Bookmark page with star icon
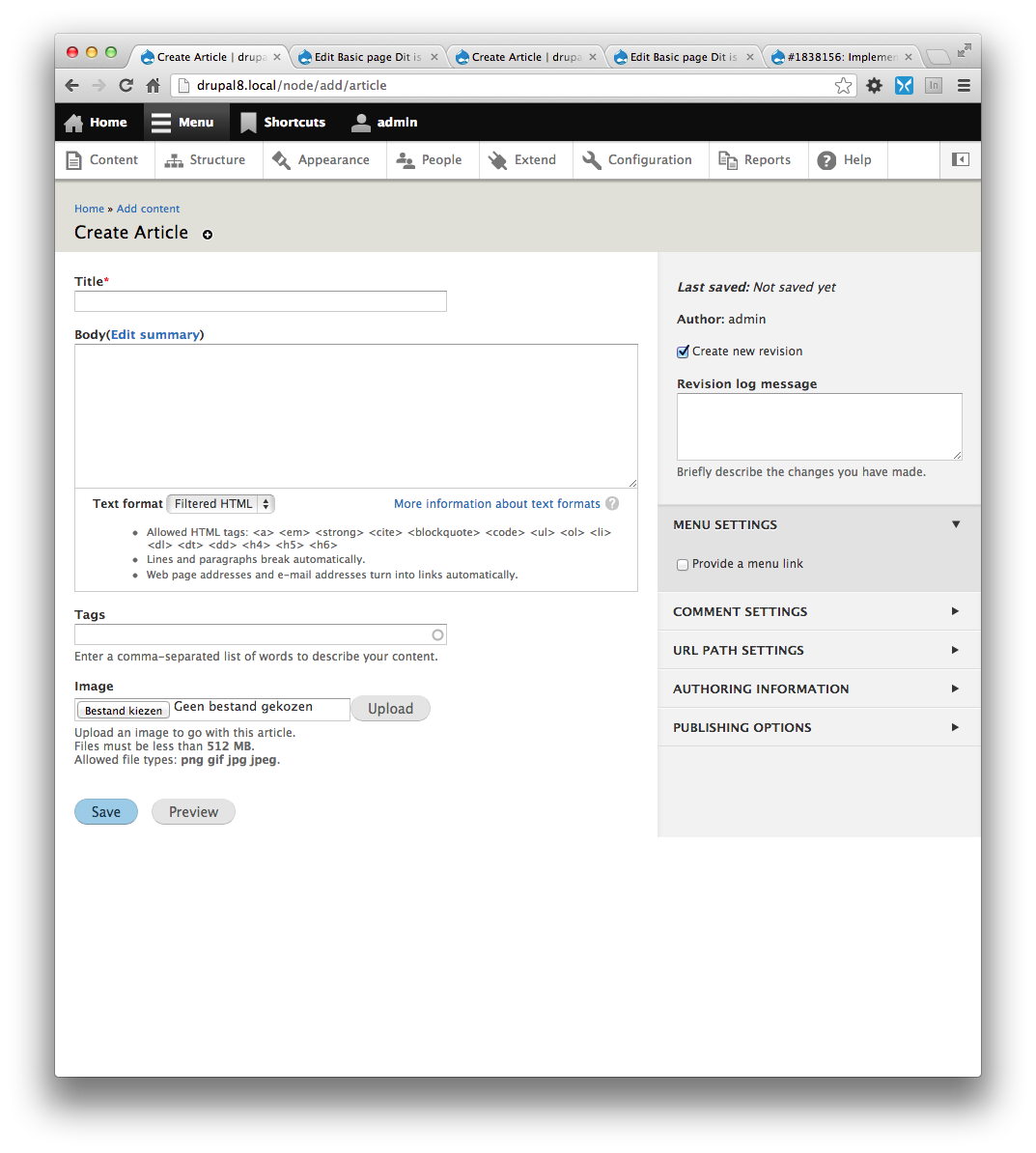The image size is (1036, 1153). 843,85
